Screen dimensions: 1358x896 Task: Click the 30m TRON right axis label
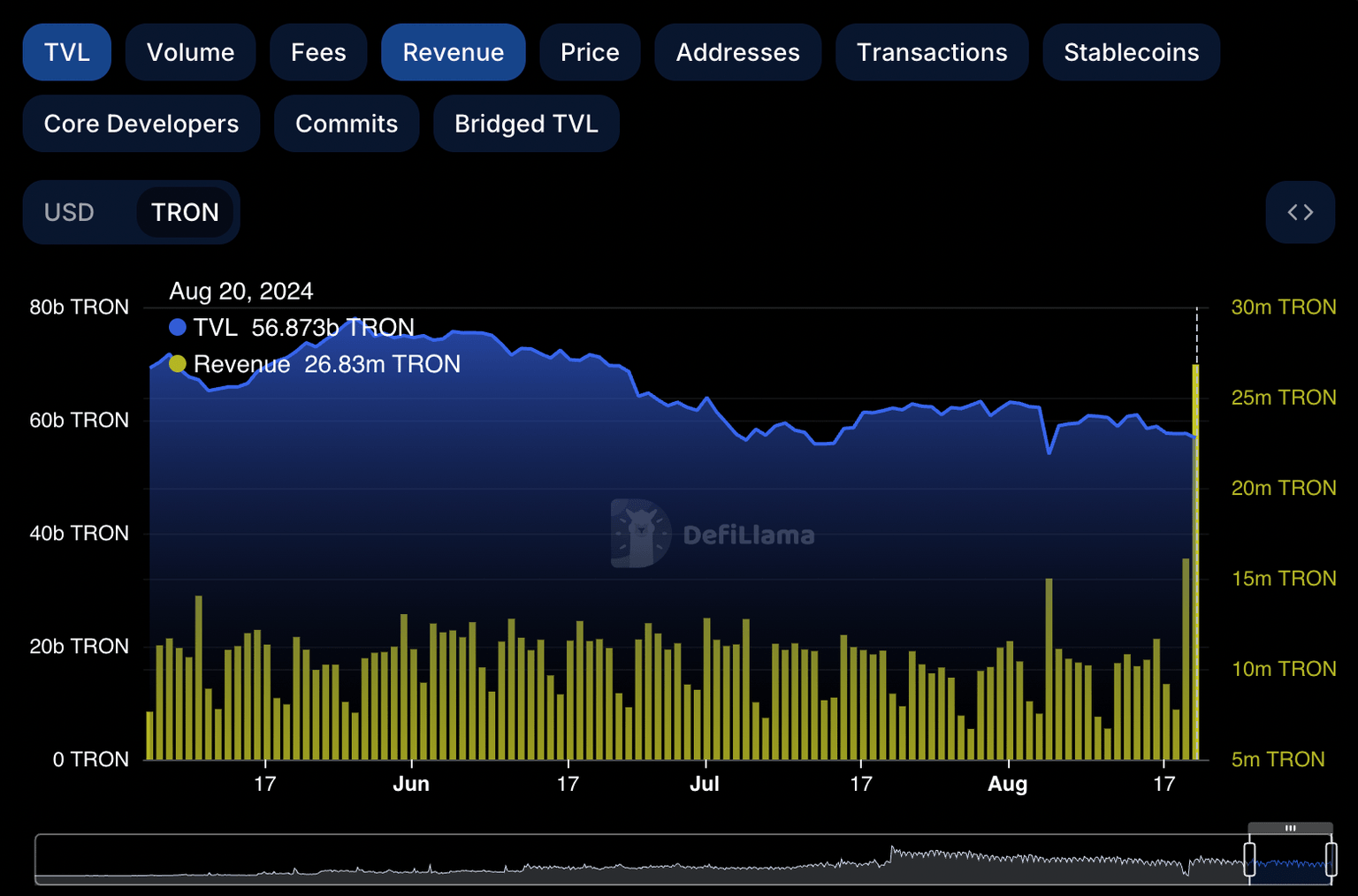point(1284,307)
